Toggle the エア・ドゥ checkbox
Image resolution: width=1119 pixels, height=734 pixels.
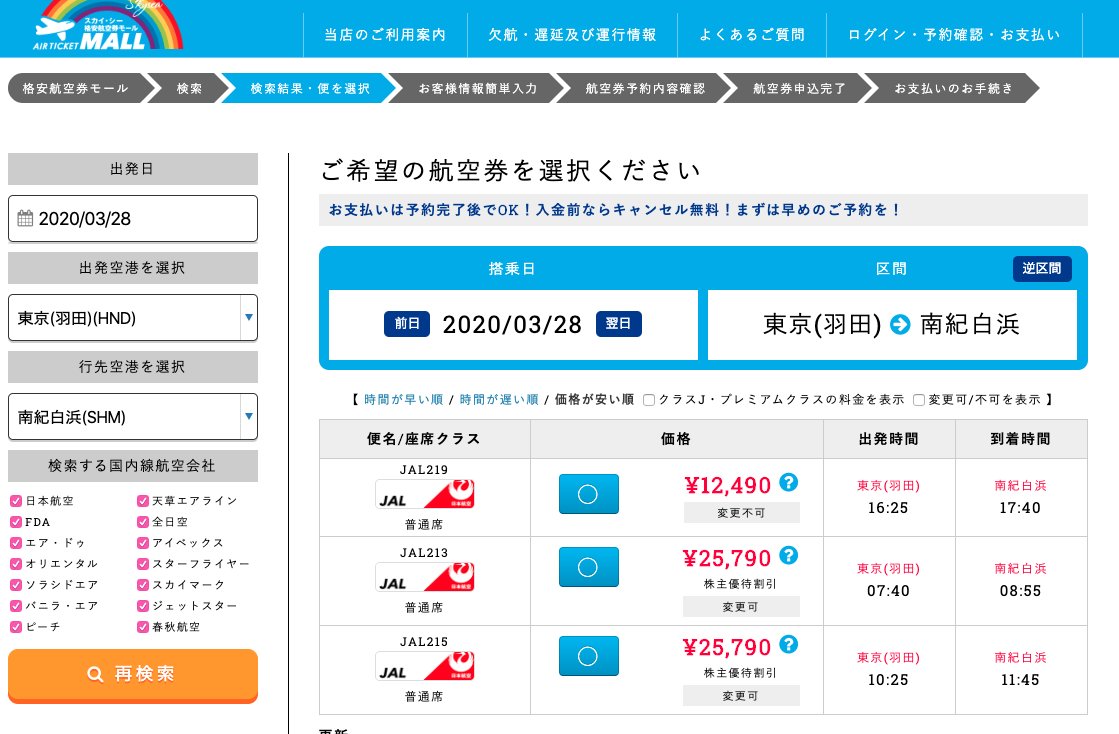pyautogui.click(x=16, y=543)
